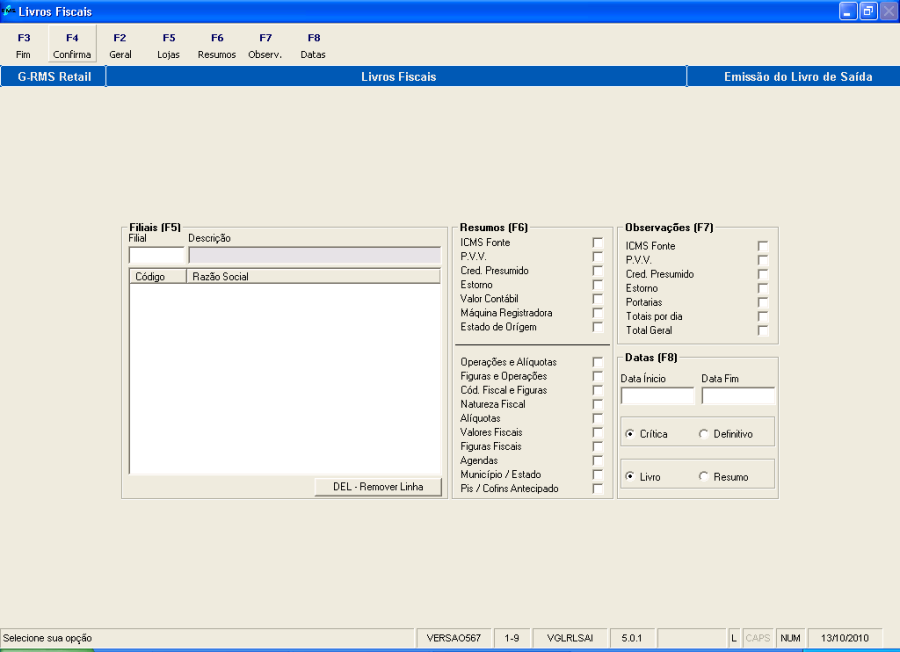Select the Resumo radio button
Image resolution: width=900 pixels, height=652 pixels.
[x=704, y=476]
